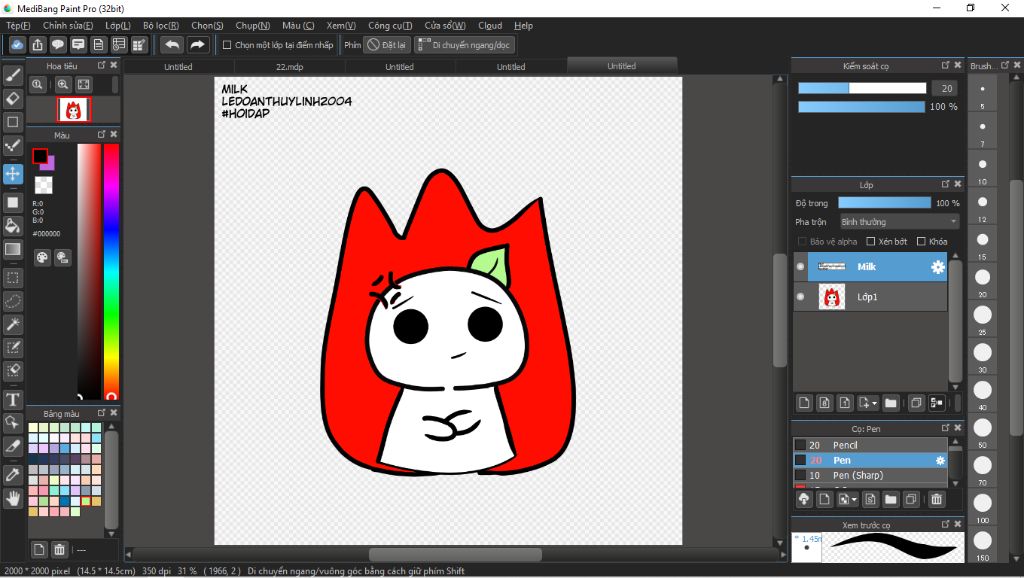Open Pen brush settings gear
Viewport: 1024px width, 578px height.
coord(940,460)
